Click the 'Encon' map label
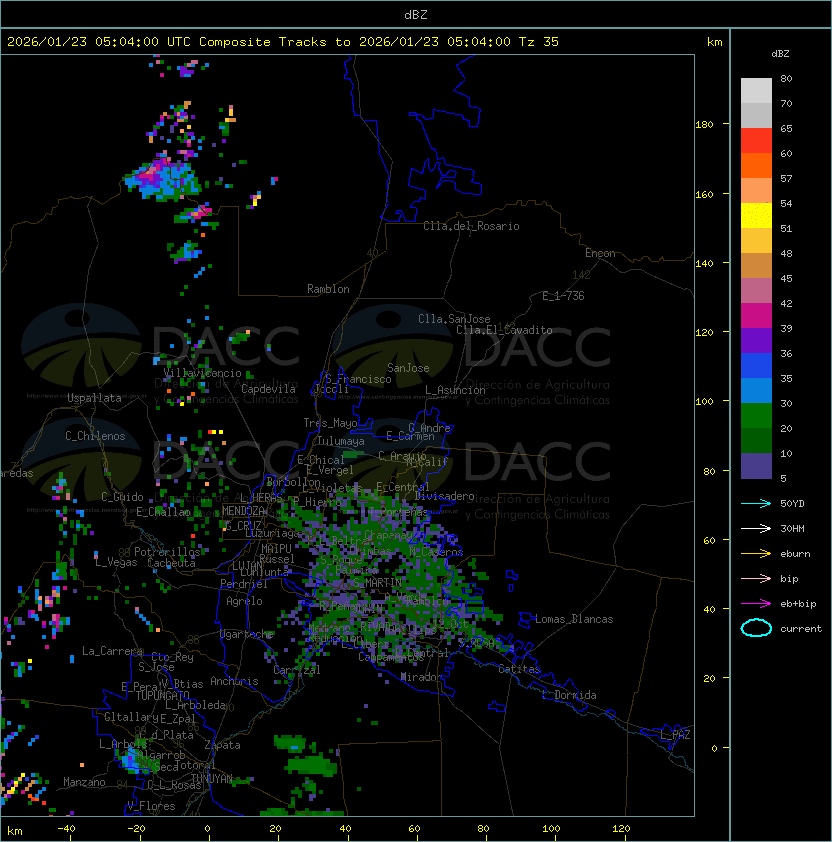Screen dimensions: 832x842 tap(600, 253)
